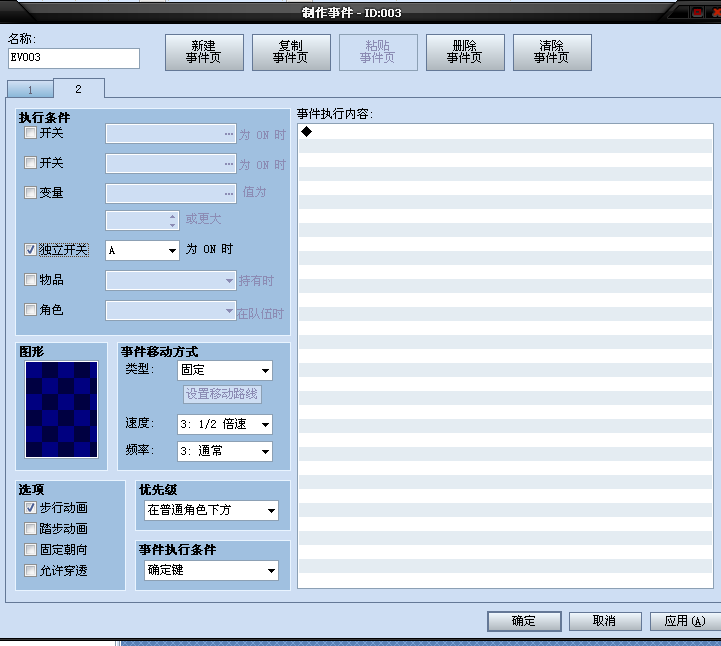Open the 独立开关 A dropdown
721x646 pixels.
pyautogui.click(x=142, y=251)
